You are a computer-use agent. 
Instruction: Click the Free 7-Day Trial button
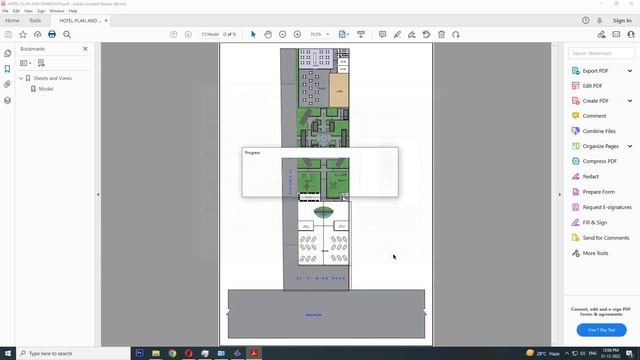(x=601, y=330)
